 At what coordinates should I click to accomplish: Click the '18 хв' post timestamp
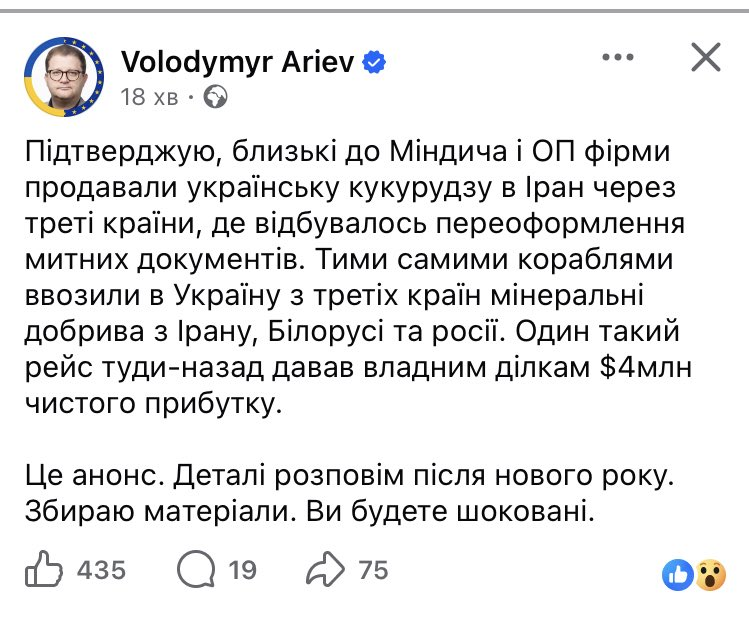[x=148, y=98]
